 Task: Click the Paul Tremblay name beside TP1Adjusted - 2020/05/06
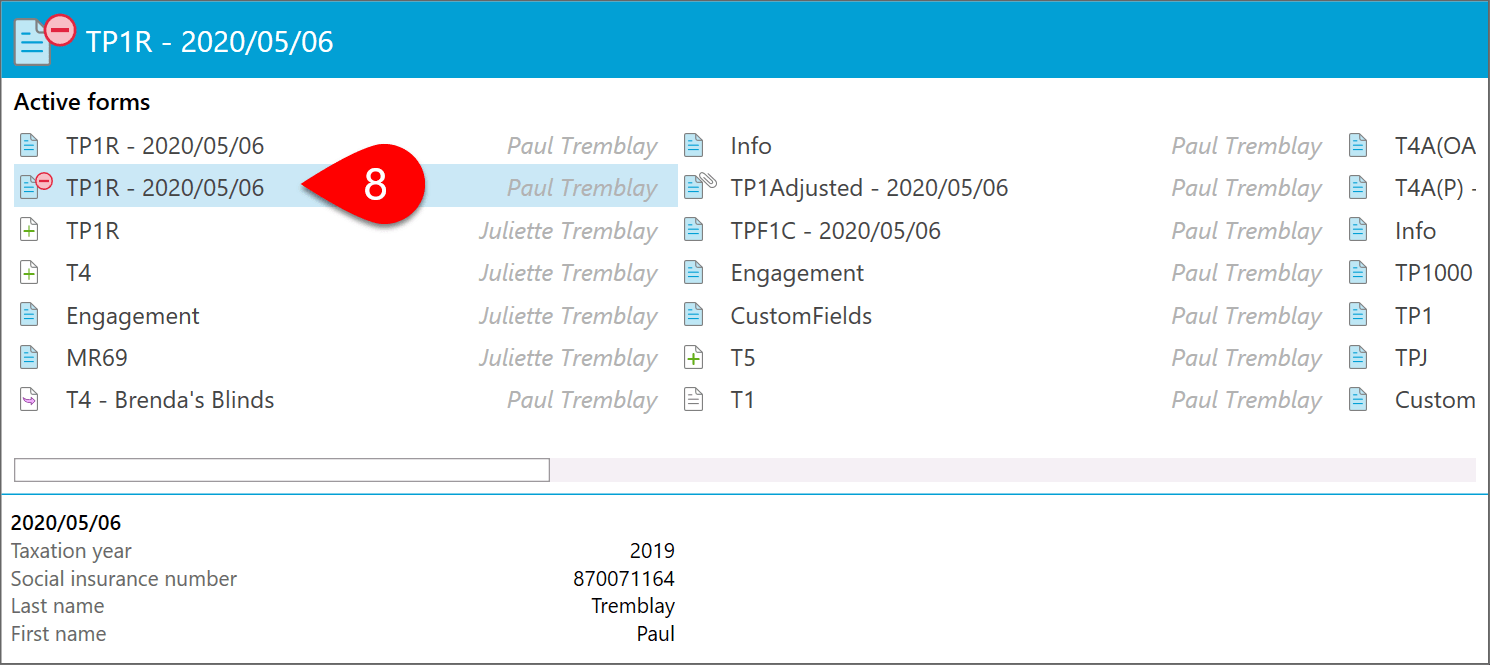pyautogui.click(x=1247, y=187)
